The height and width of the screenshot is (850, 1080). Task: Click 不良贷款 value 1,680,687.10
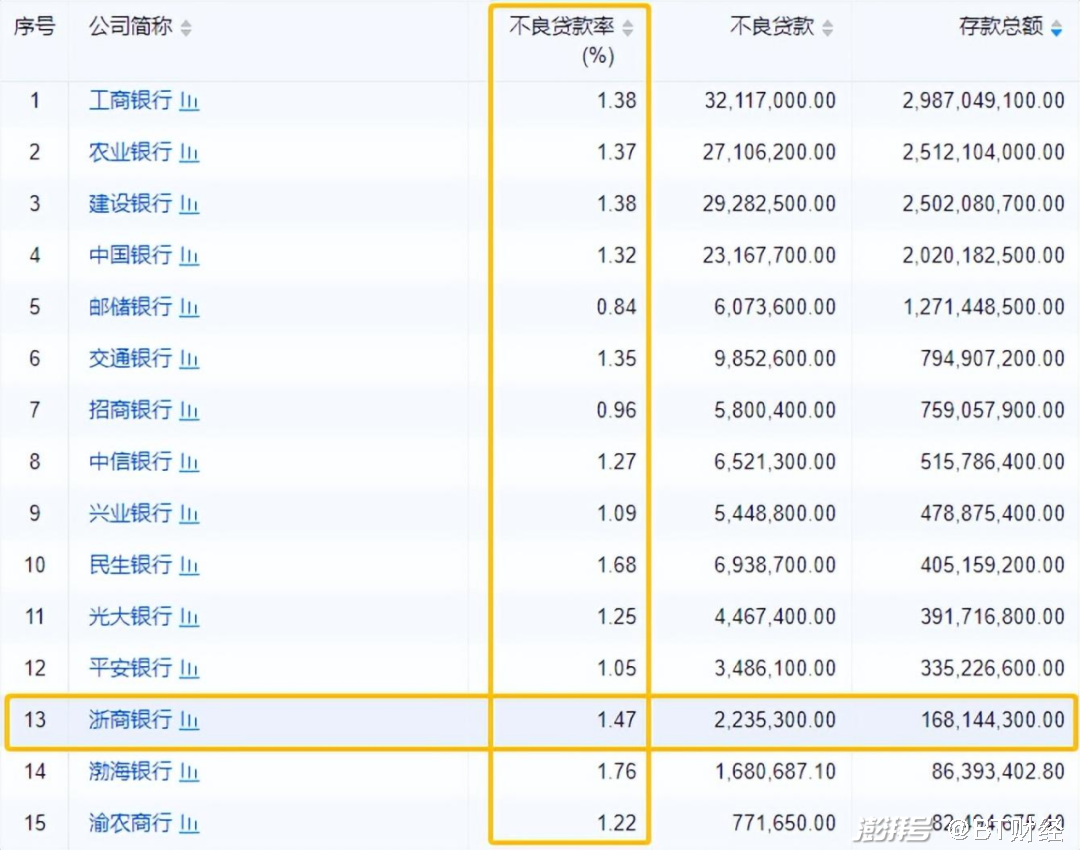pos(776,771)
